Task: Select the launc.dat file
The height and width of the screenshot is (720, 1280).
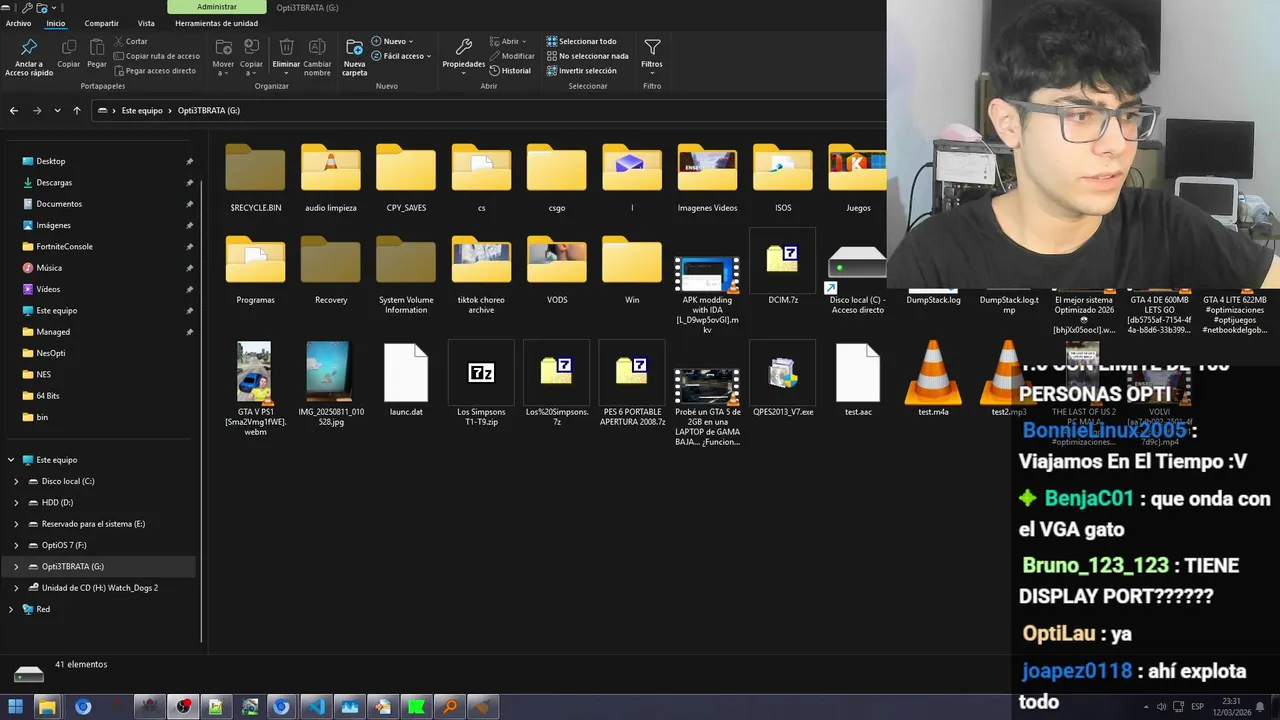Action: click(406, 379)
